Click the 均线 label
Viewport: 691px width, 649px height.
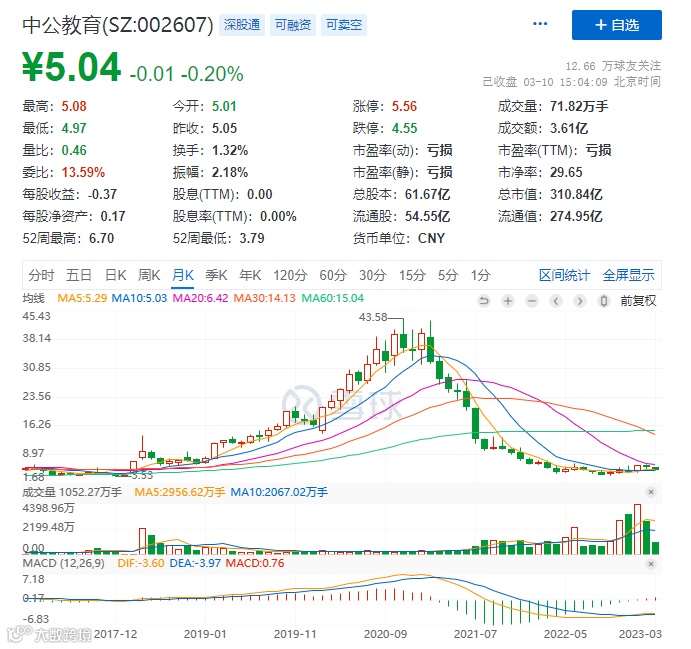33,298
